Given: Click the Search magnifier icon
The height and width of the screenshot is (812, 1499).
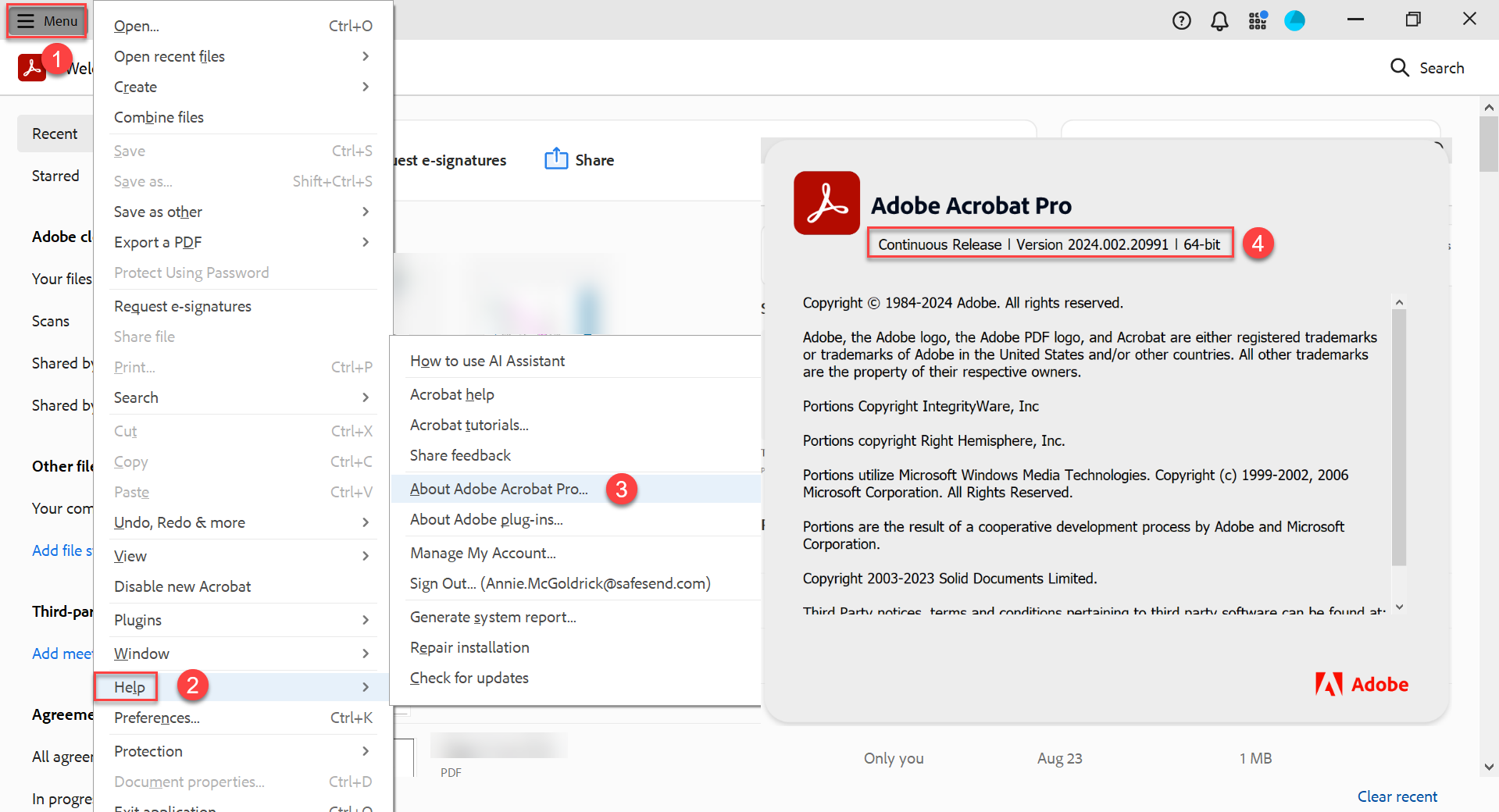Looking at the screenshot, I should (1399, 68).
